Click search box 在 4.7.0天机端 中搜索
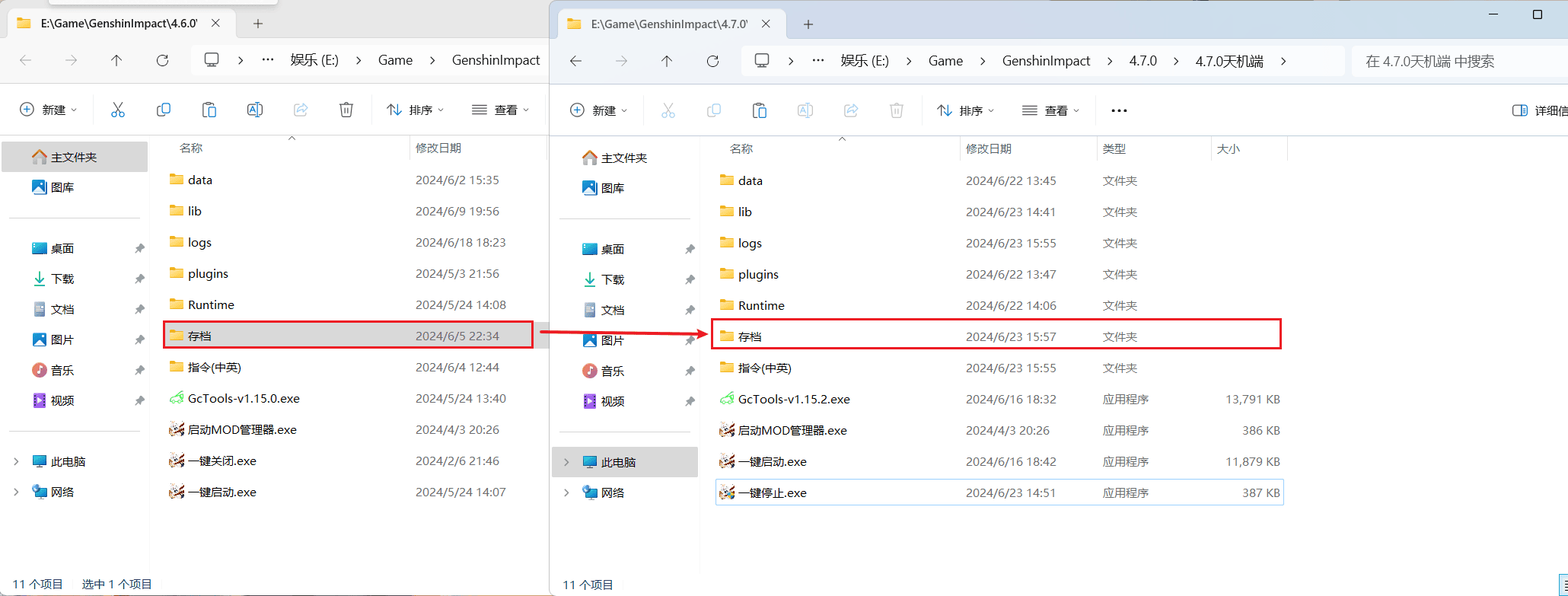Viewport: 1568px width, 596px height. [1459, 61]
